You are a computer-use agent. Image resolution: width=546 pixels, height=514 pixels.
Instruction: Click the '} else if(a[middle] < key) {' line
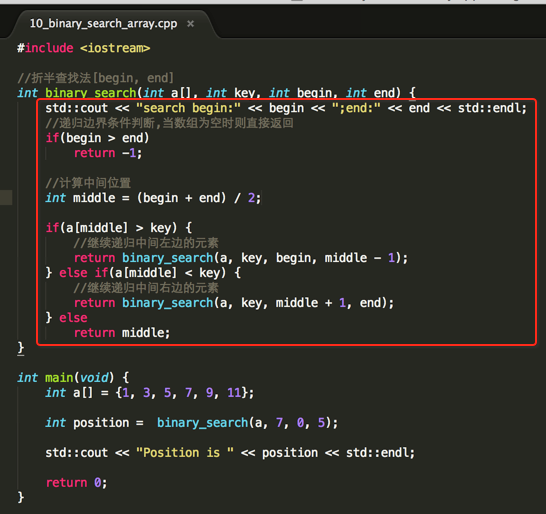(143, 273)
